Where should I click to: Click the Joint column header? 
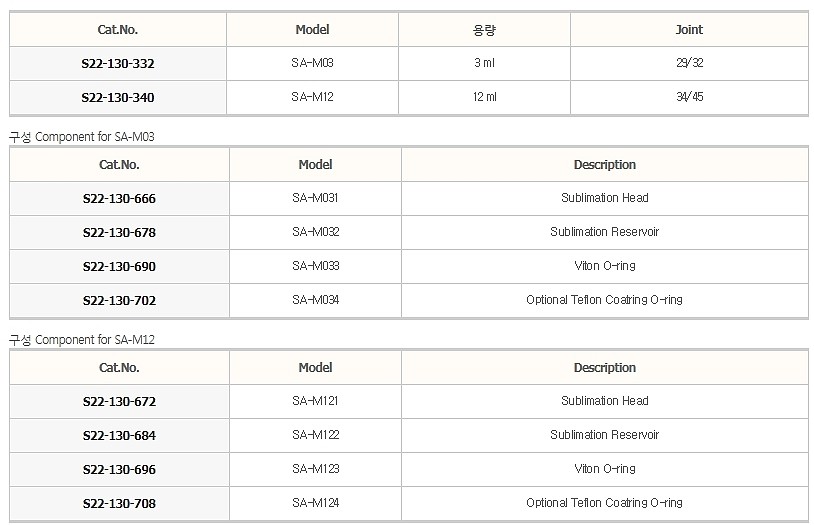point(689,30)
